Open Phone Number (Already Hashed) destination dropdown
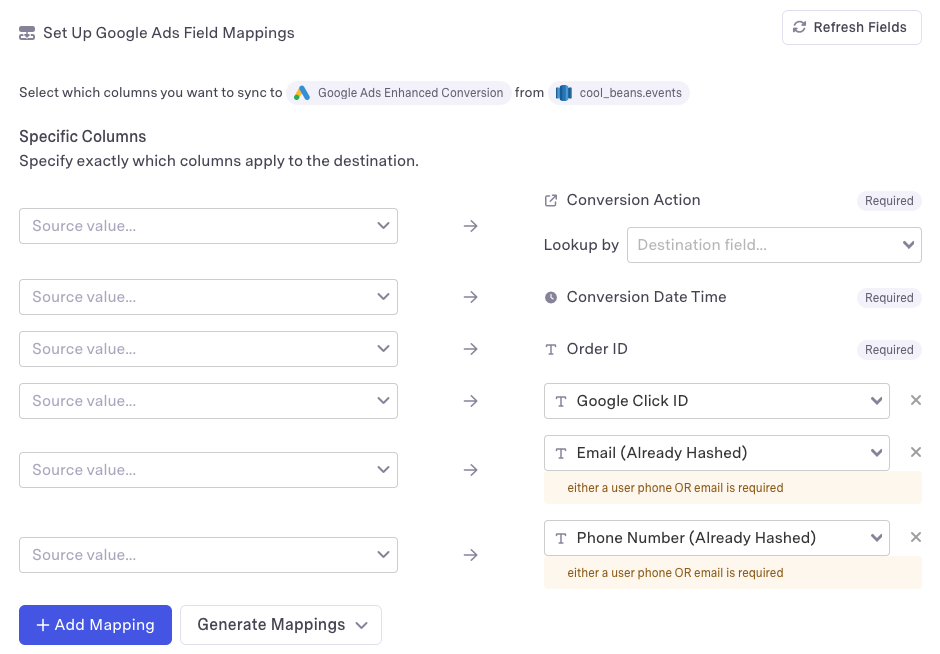Image resolution: width=940 pixels, height=654 pixels. (716, 538)
